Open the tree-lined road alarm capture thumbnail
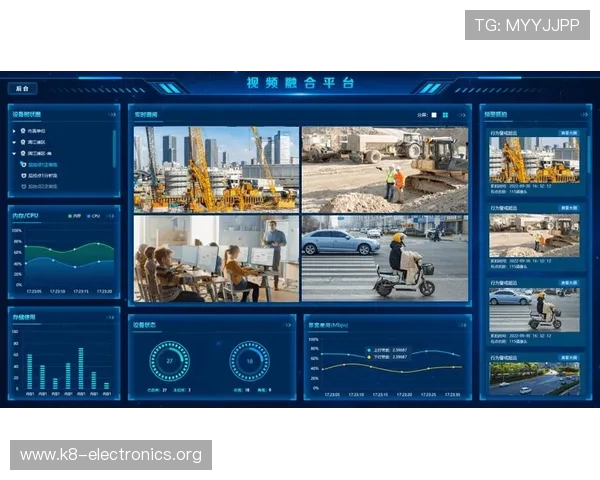The image size is (600, 480). click(535, 379)
